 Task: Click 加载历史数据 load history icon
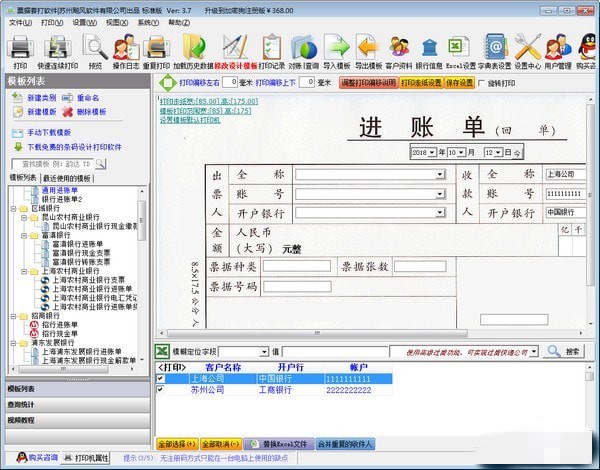(193, 47)
